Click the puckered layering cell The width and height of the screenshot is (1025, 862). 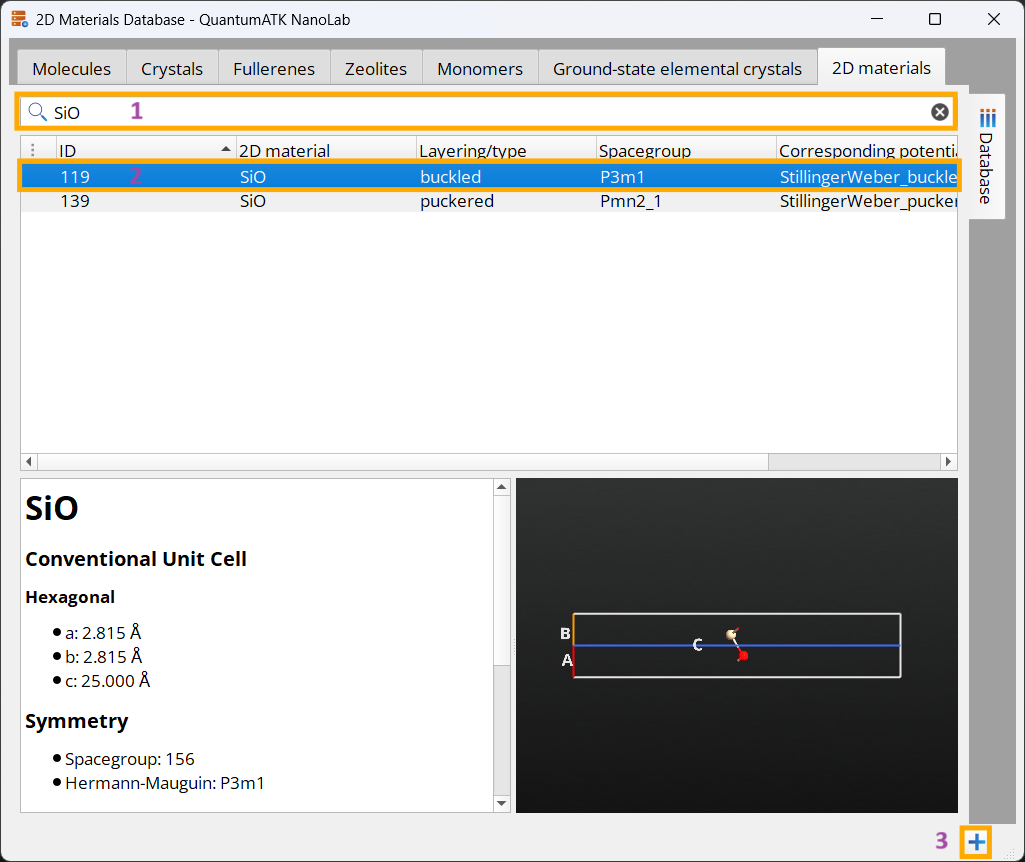[457, 201]
